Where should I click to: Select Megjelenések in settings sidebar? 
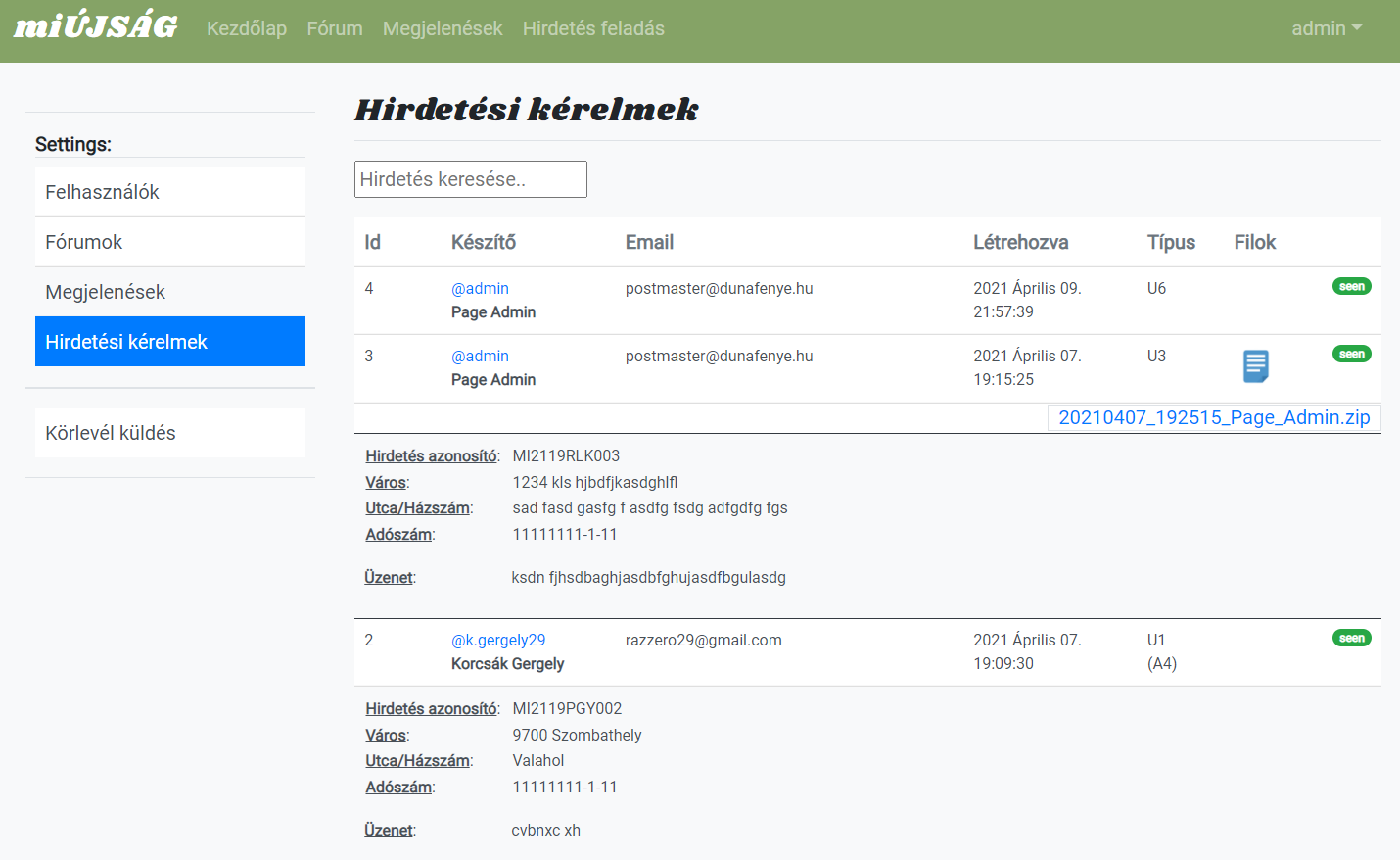(170, 292)
